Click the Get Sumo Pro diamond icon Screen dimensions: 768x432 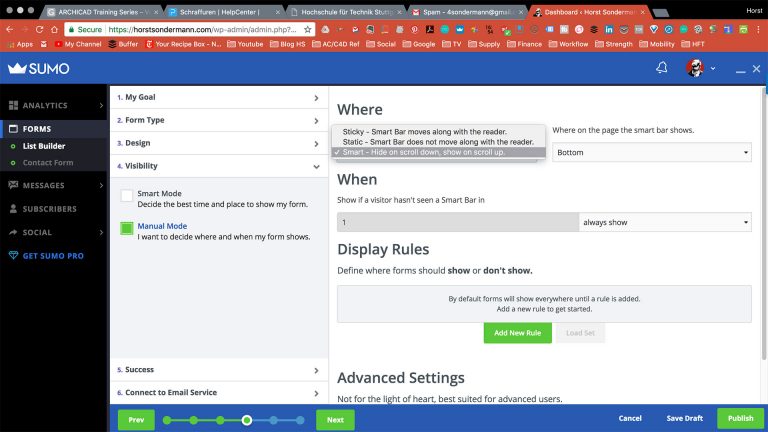[x=14, y=256]
